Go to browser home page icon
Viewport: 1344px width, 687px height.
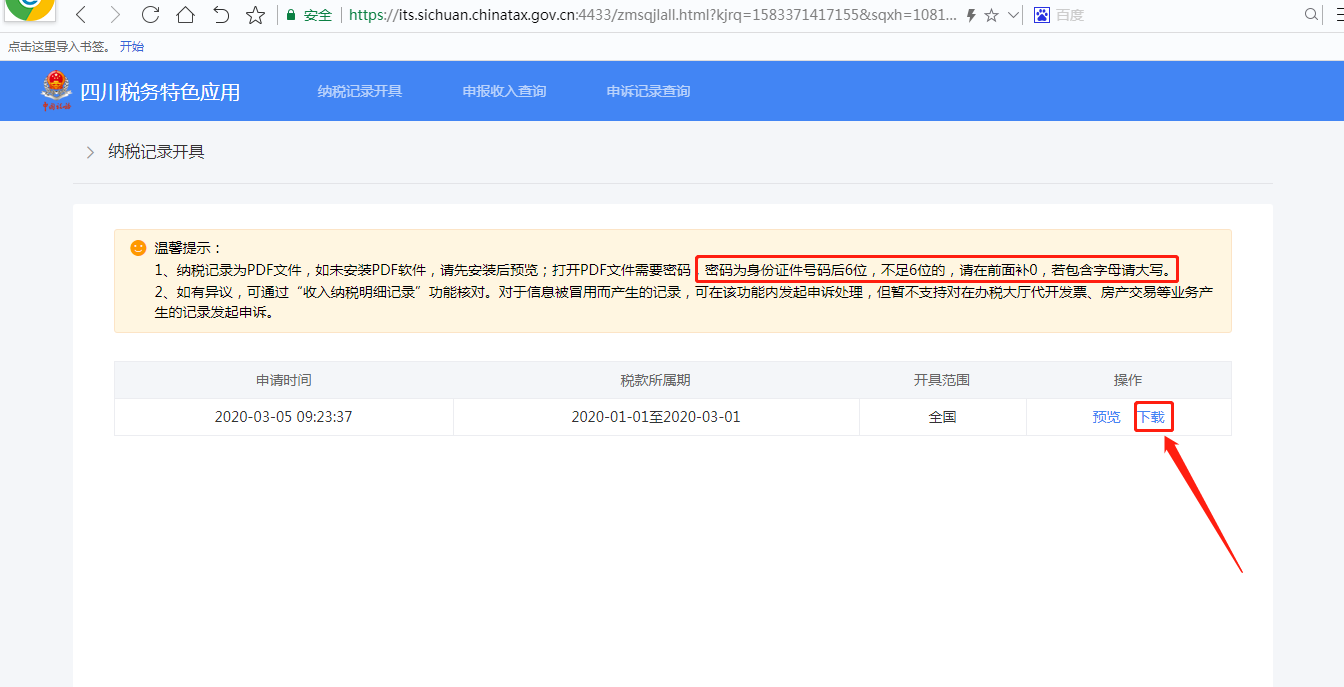coord(185,15)
